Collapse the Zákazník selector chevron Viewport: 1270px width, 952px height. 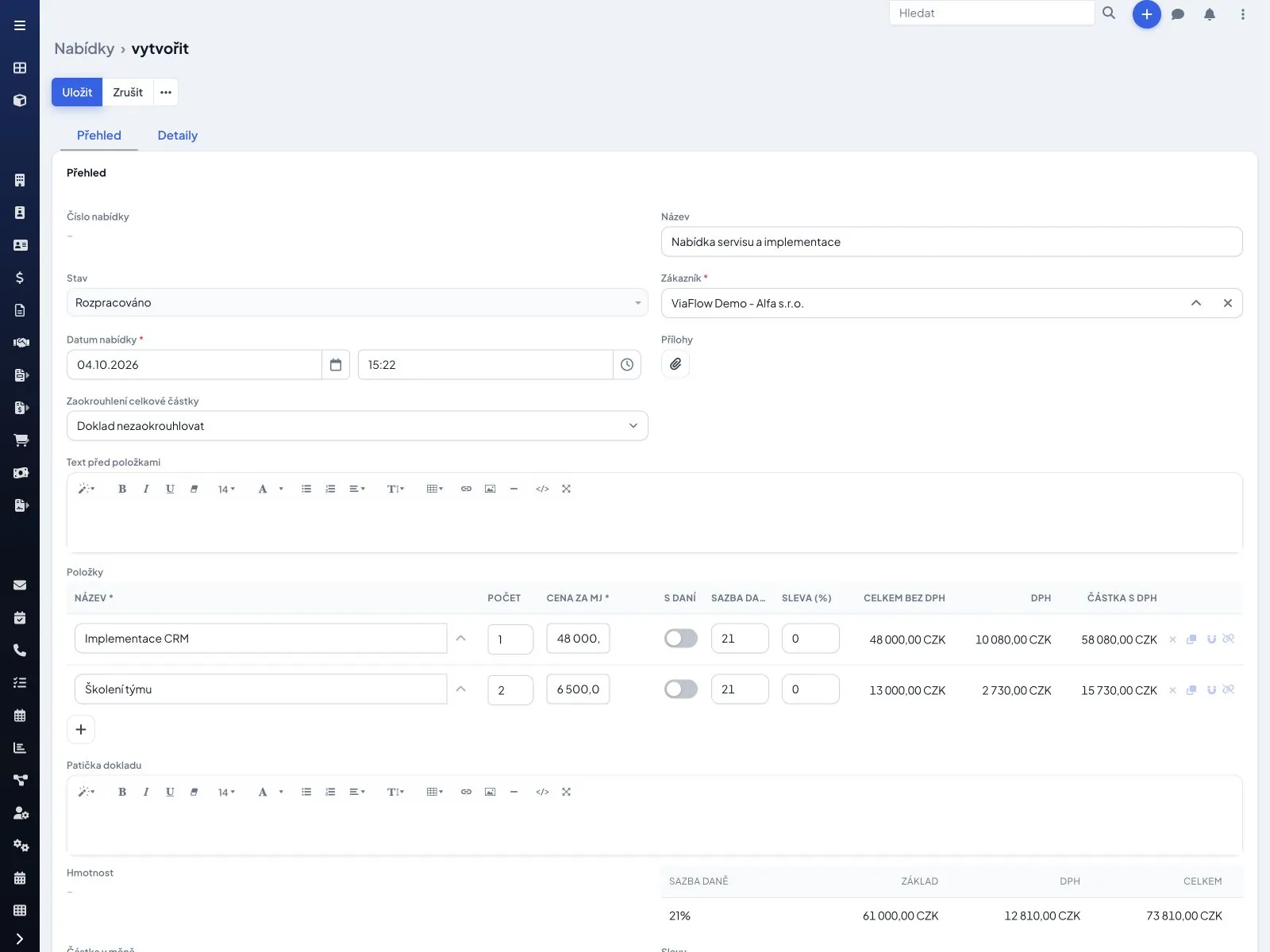[1196, 303]
